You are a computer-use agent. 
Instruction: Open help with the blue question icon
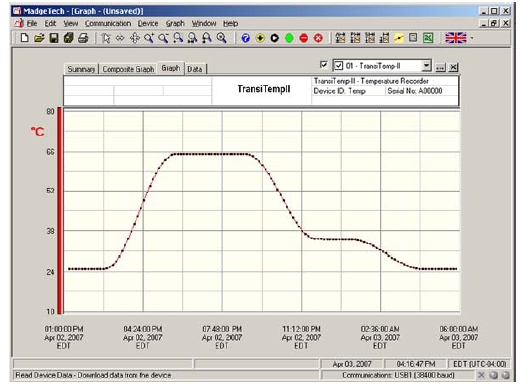pos(246,38)
